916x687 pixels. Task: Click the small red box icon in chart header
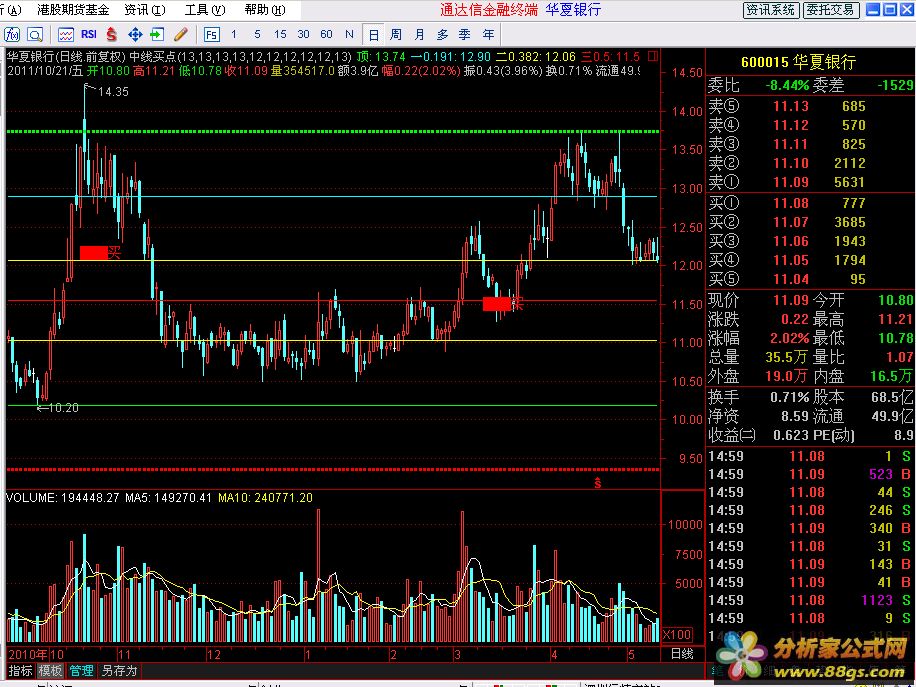pyautogui.click(x=653, y=57)
